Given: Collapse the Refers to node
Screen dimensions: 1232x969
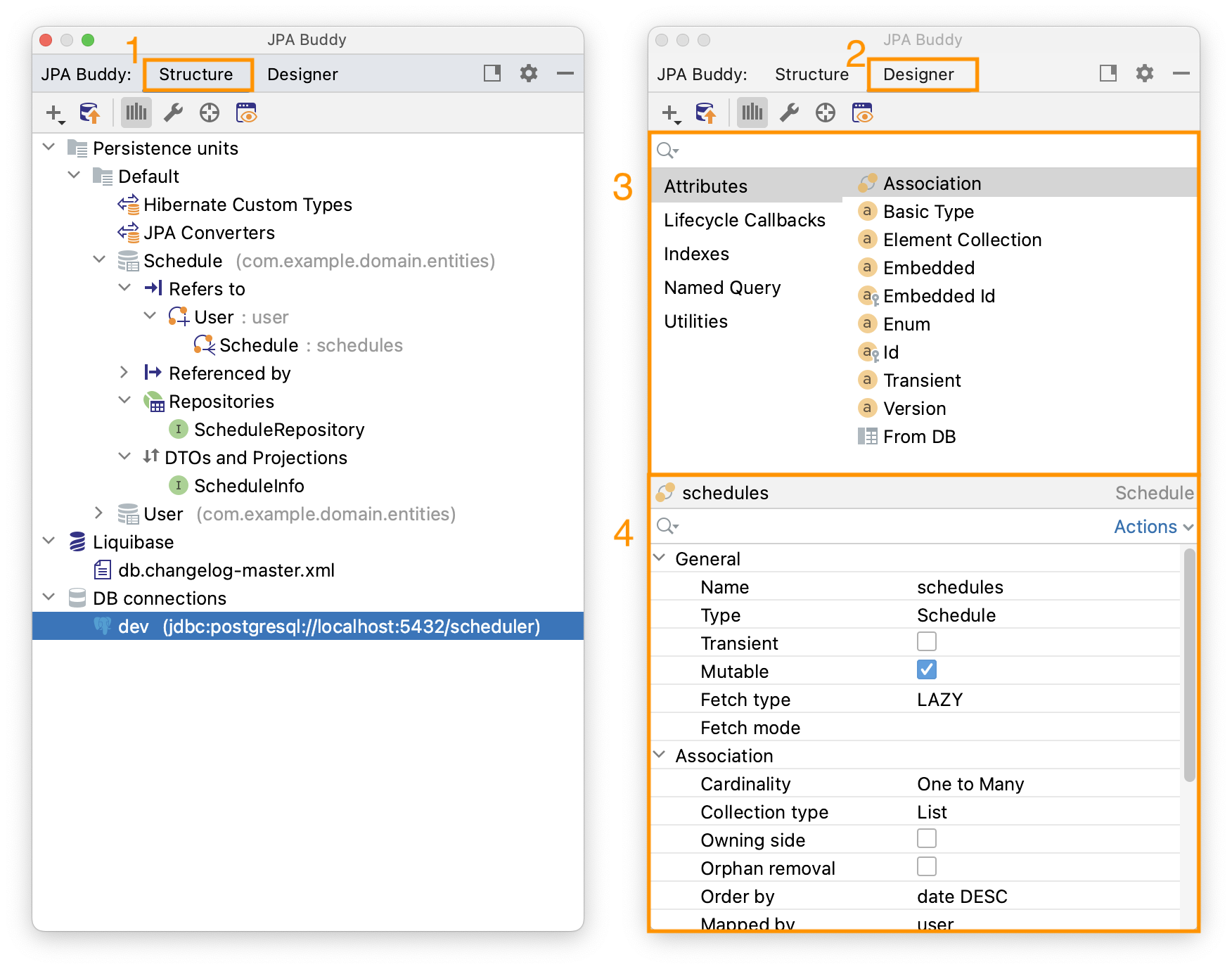Looking at the screenshot, I should [x=125, y=287].
